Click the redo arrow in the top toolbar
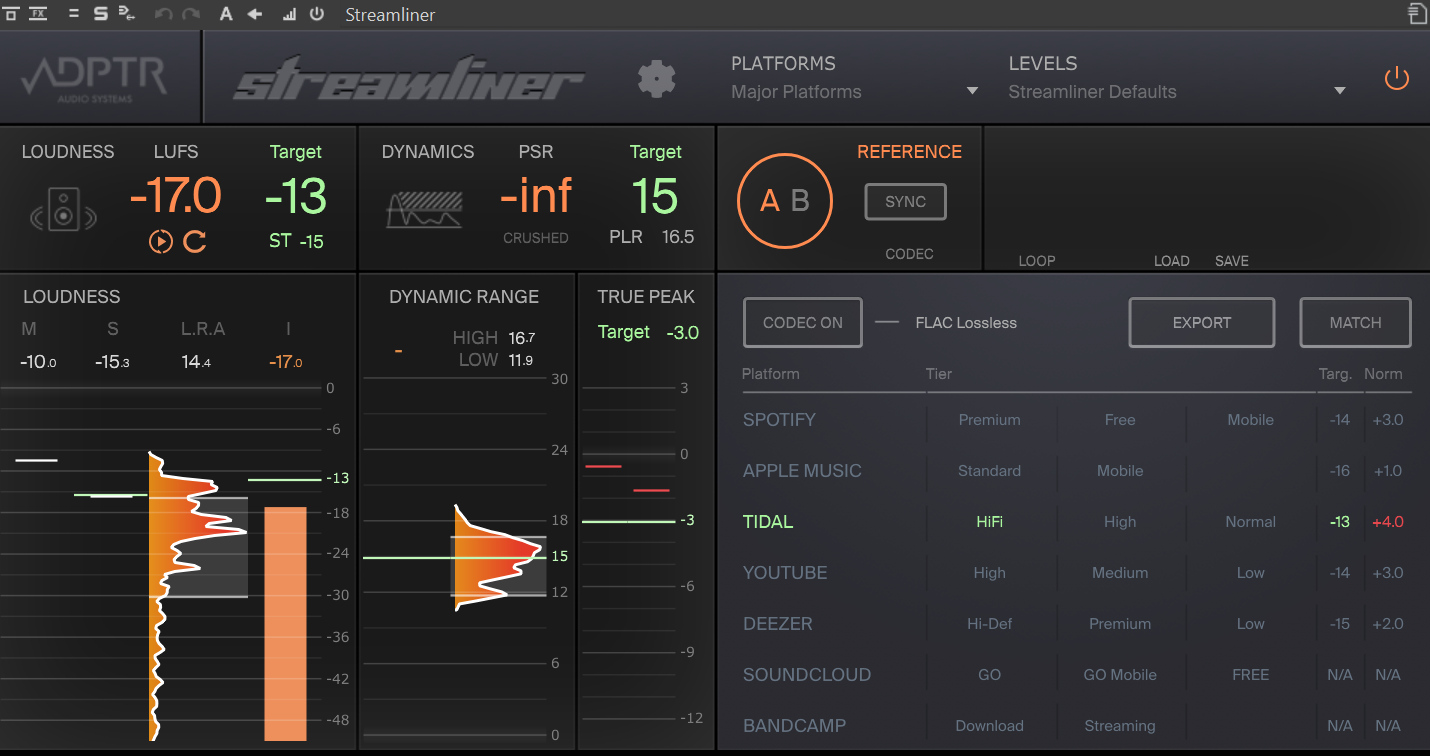This screenshot has width=1430, height=756. click(190, 14)
